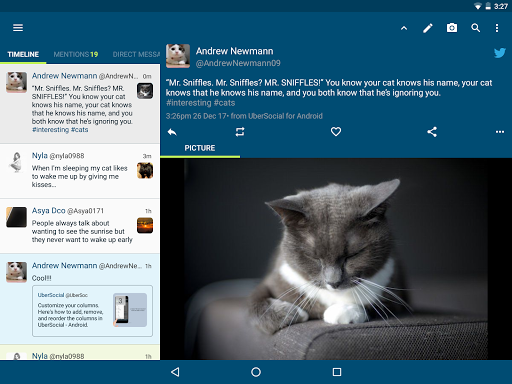Switch to the Mentions tab
The height and width of the screenshot is (384, 512).
(76, 54)
